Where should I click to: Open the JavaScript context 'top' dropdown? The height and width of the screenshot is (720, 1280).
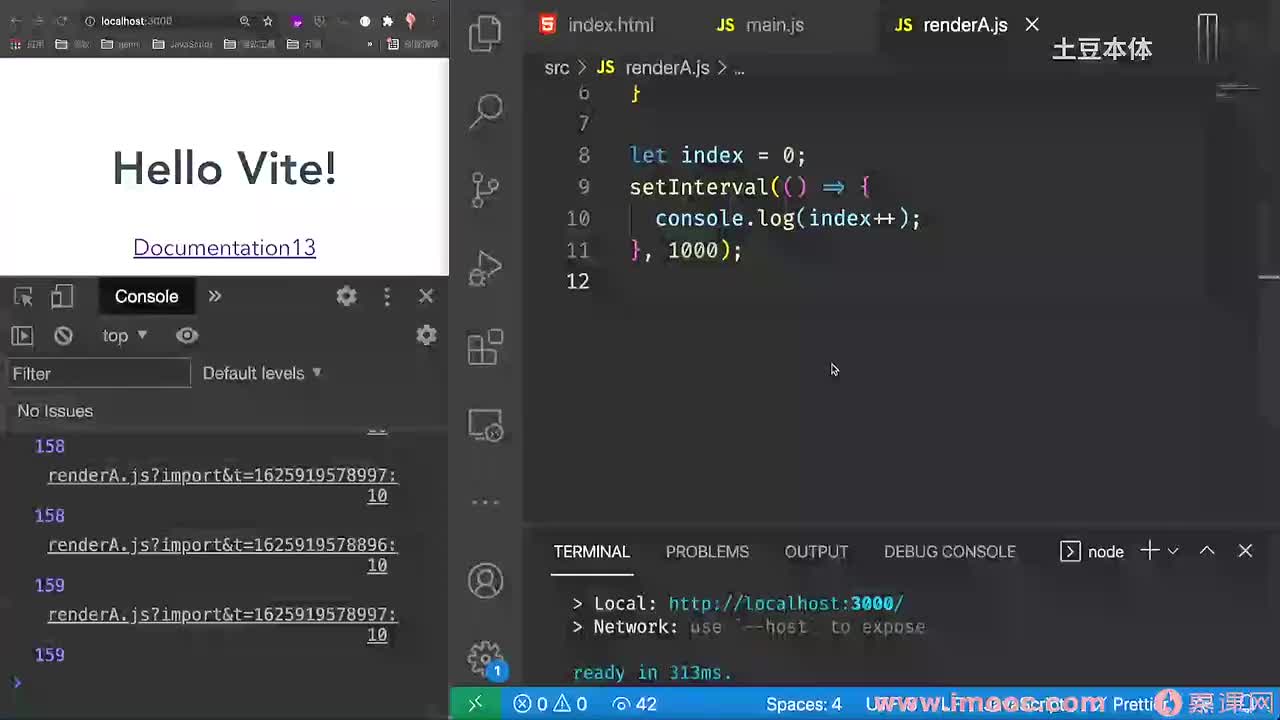pyautogui.click(x=125, y=336)
